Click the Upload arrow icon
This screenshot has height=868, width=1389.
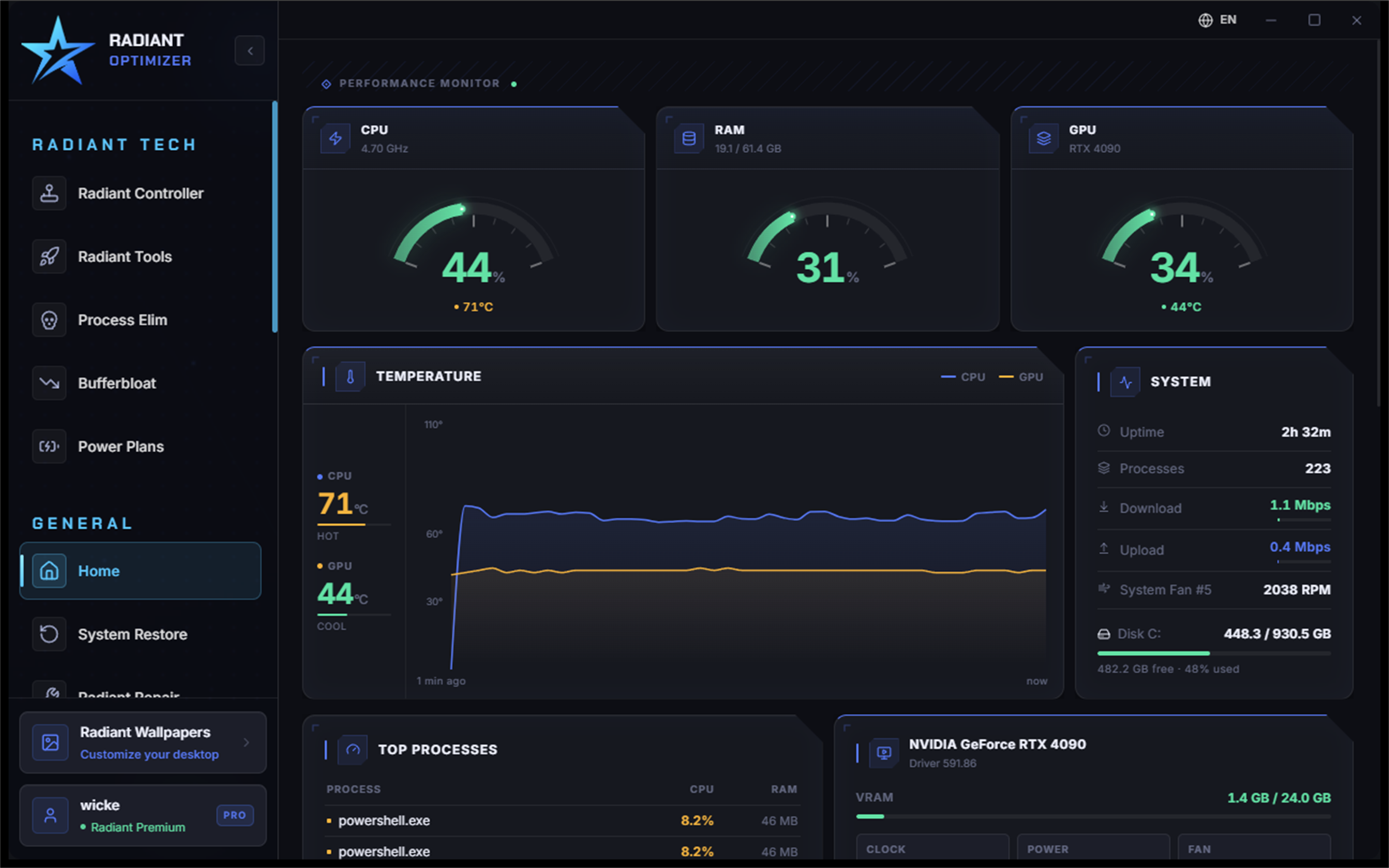click(1104, 549)
